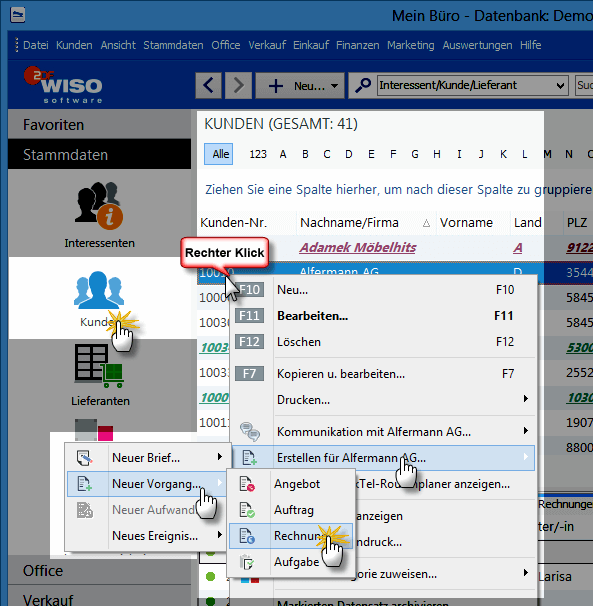Select Neu... in the context menu
The width and height of the screenshot is (593, 606).
(383, 289)
